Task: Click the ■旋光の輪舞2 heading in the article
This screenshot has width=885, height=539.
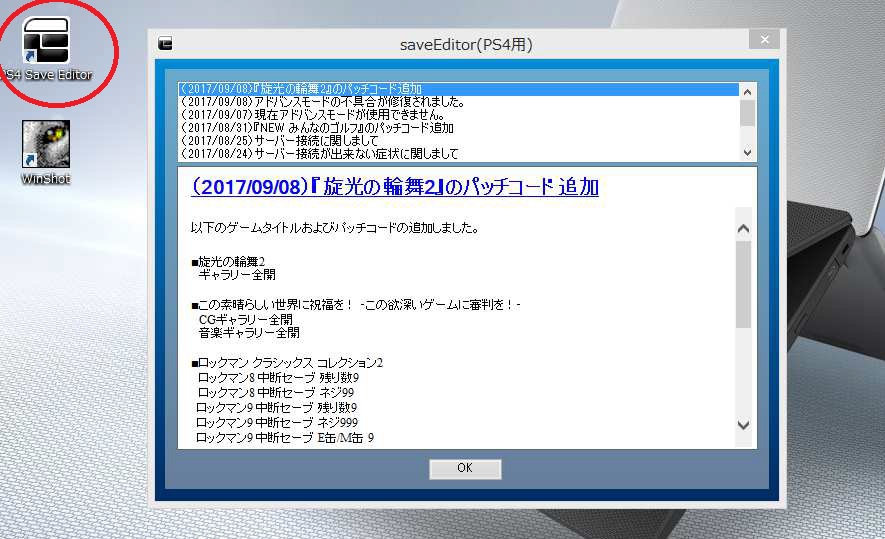Action: click(x=228, y=261)
